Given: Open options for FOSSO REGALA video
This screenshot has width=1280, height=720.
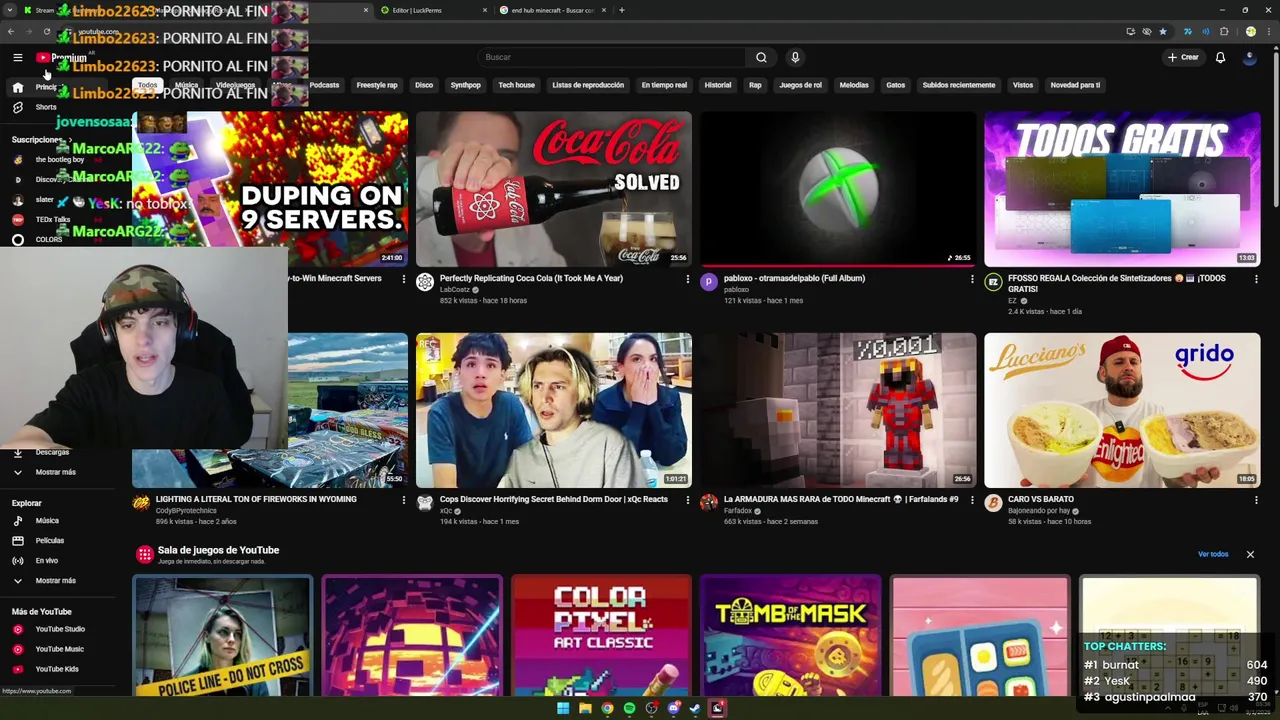Looking at the screenshot, I should tap(1256, 279).
